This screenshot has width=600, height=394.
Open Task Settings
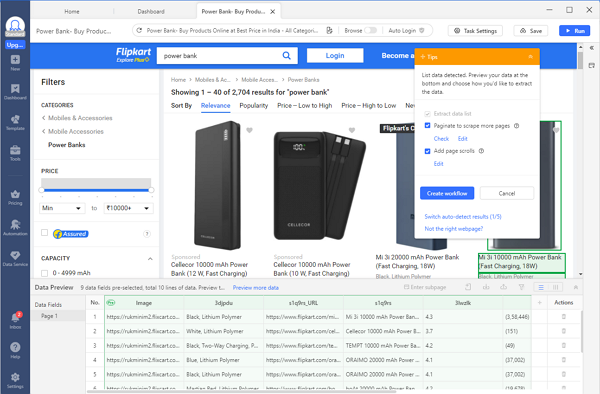pyautogui.click(x=475, y=31)
